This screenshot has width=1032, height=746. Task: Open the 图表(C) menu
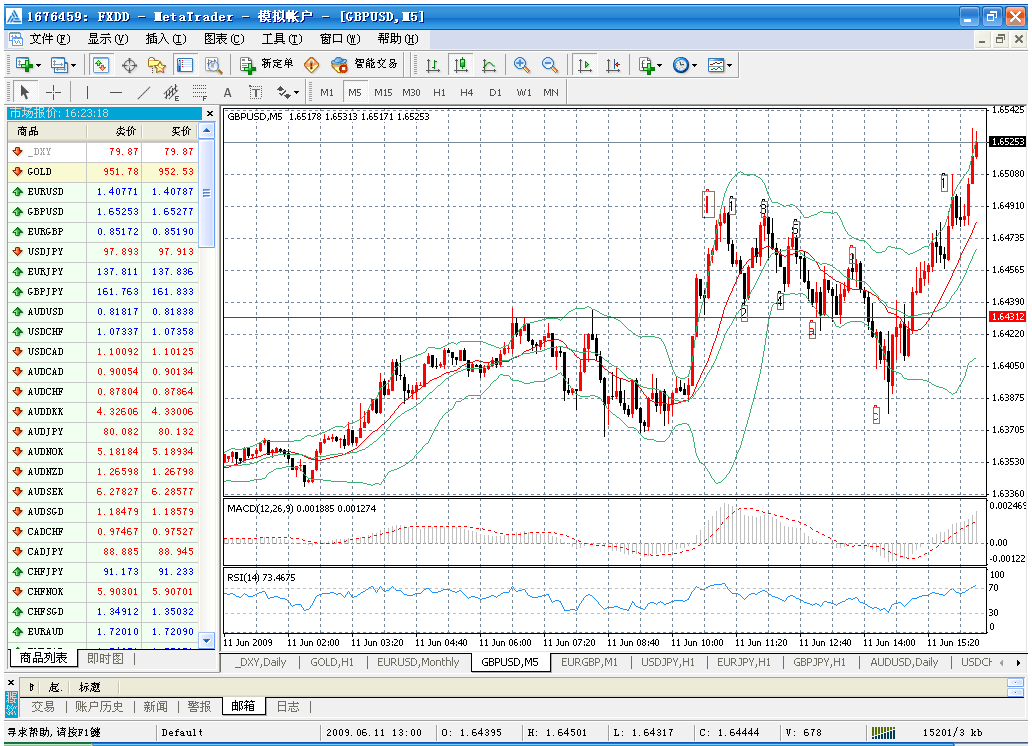pos(224,39)
